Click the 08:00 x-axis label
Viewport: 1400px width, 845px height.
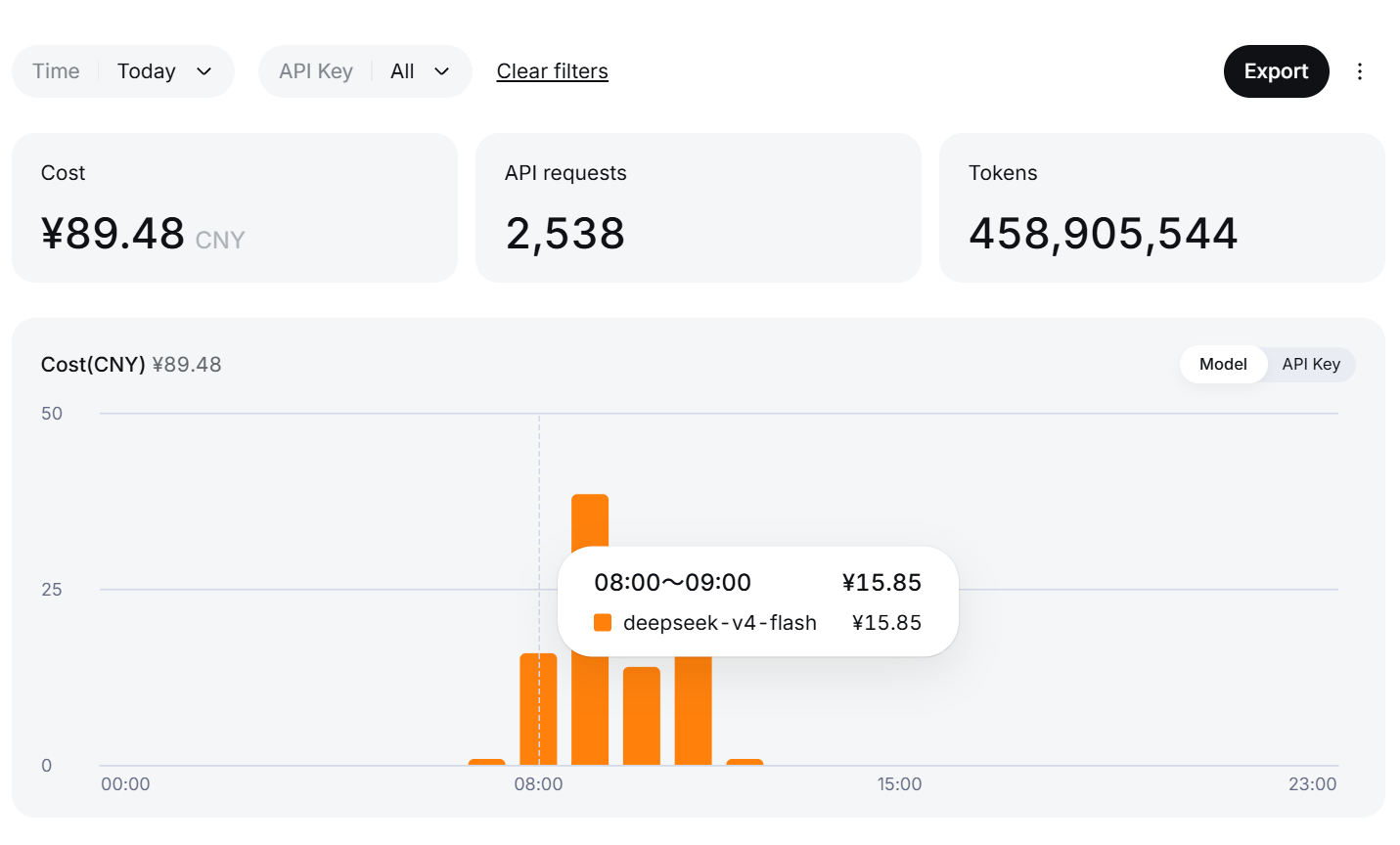pyautogui.click(x=538, y=784)
